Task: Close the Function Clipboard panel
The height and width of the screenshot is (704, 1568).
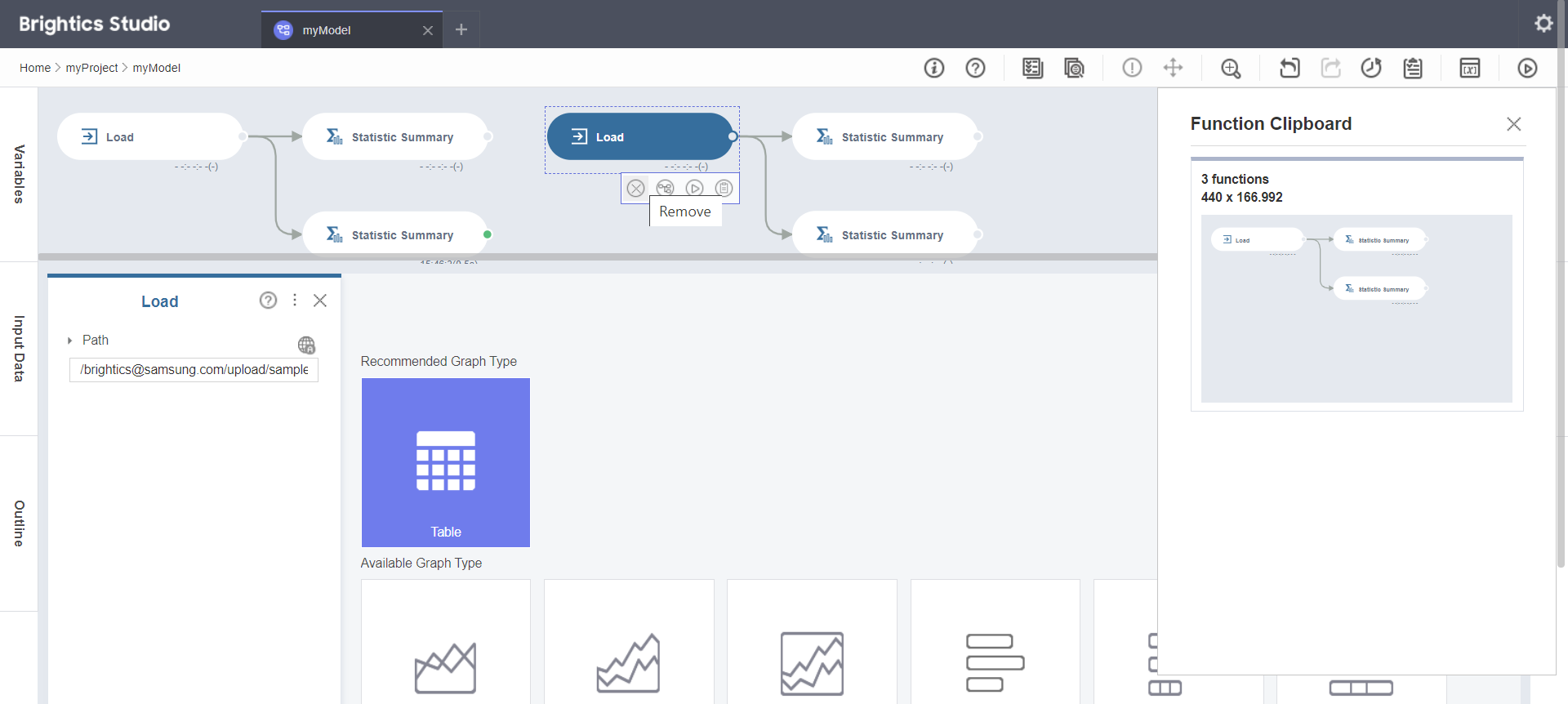Action: (1513, 124)
